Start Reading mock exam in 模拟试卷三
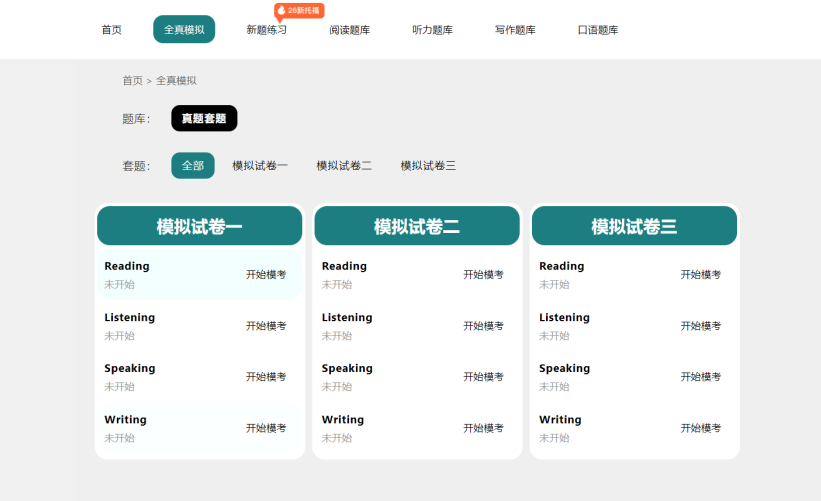 click(701, 274)
